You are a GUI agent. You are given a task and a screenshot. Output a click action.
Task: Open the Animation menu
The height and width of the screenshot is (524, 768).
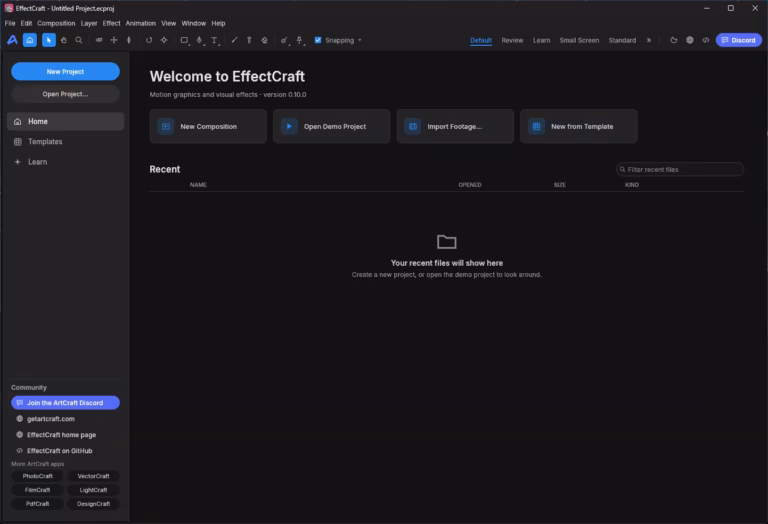point(141,23)
